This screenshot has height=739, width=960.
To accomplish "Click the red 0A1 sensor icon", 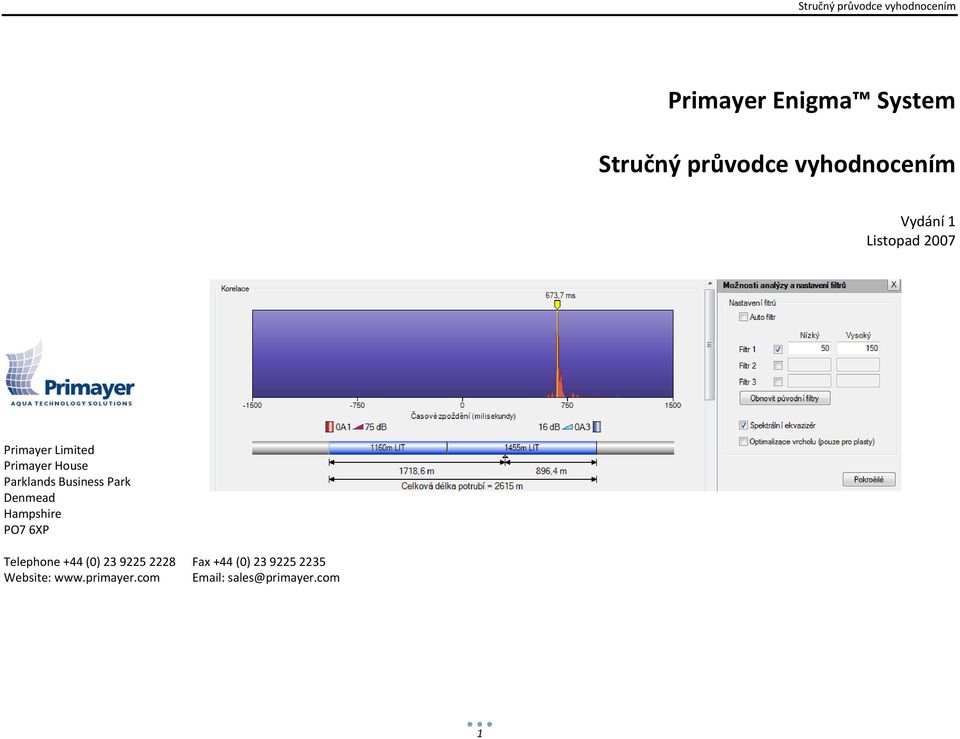I will 329,427.
